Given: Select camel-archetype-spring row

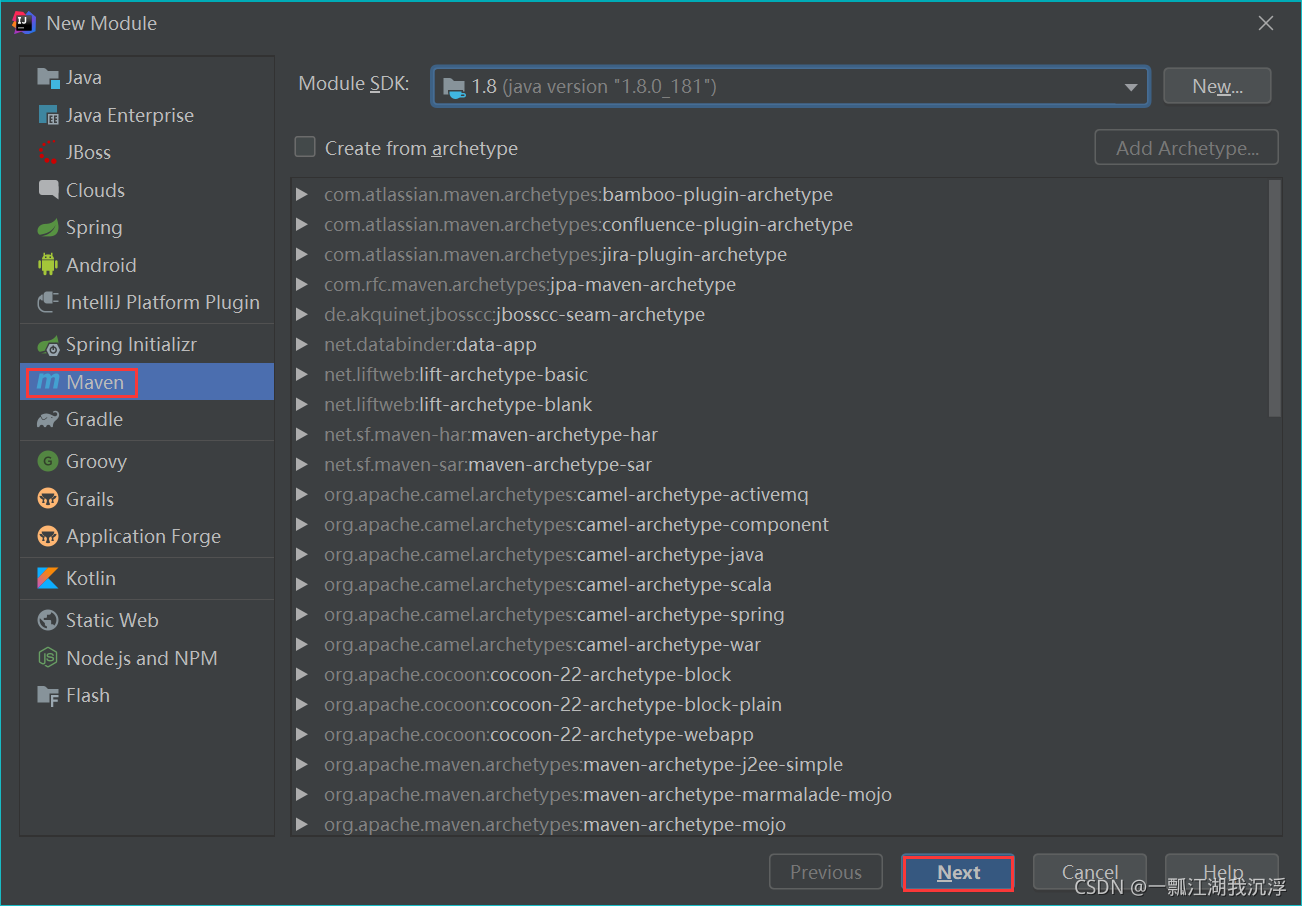Looking at the screenshot, I should [x=779, y=615].
